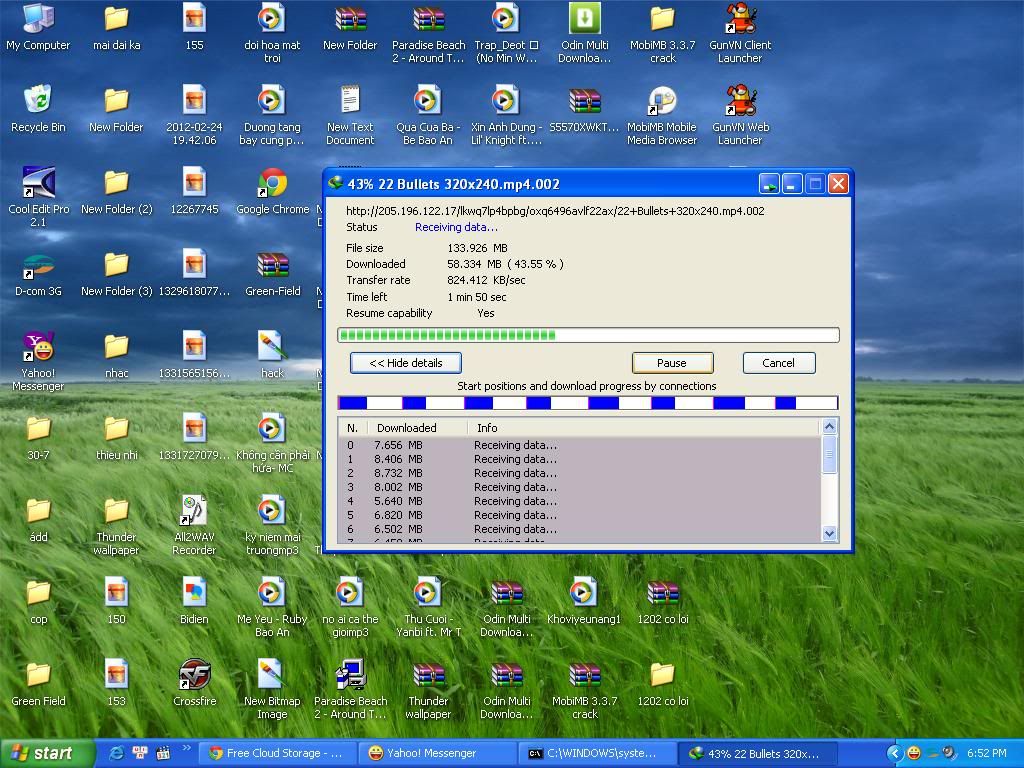Switch to 43% 22 Bullets taskbar button

point(758,754)
